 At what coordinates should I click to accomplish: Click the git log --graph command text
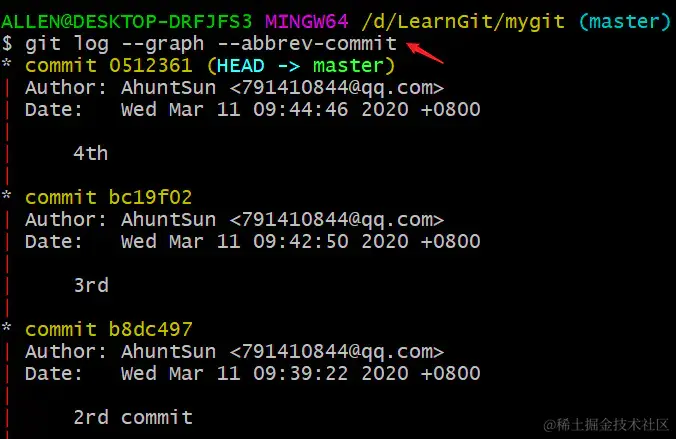point(114,44)
